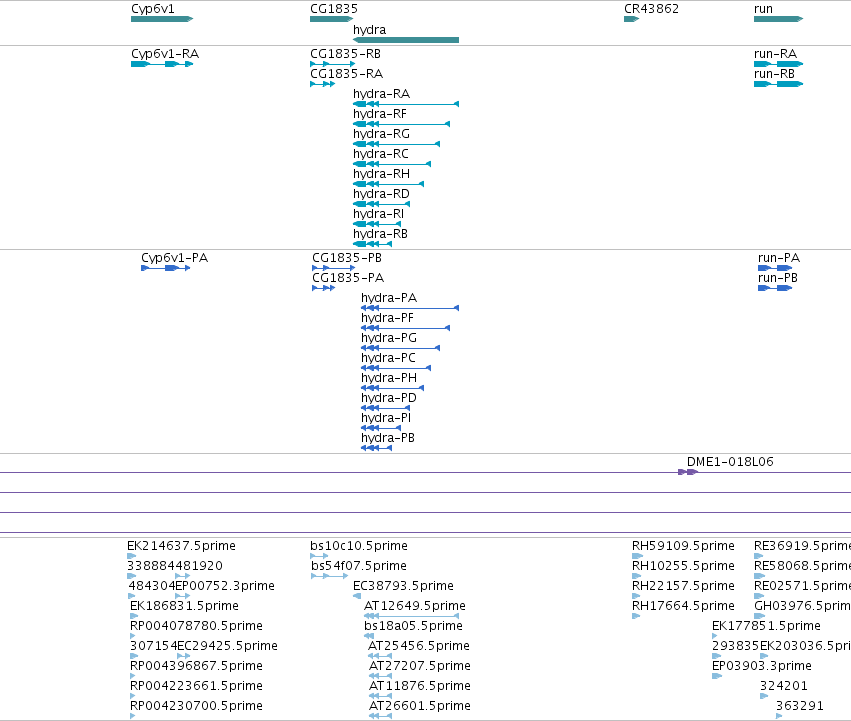
Task: Click the hydra-RA transcript label
Action: [381, 94]
